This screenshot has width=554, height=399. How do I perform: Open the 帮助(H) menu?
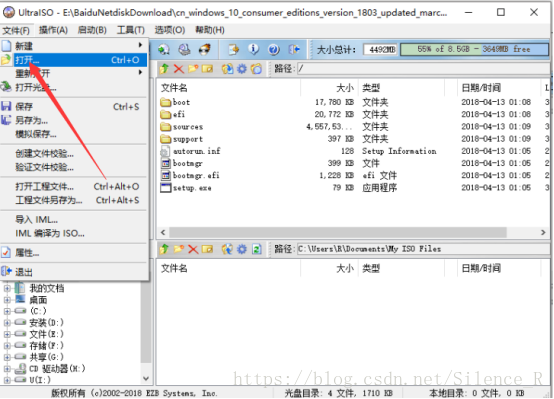(x=210, y=30)
